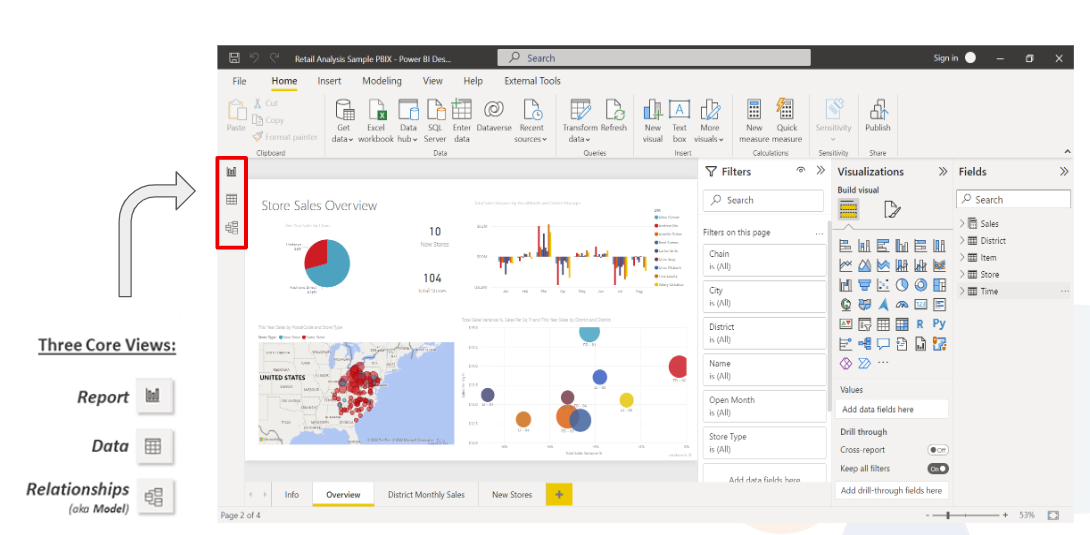
Task: Open Model view from left sidebar
Action: [x=231, y=227]
